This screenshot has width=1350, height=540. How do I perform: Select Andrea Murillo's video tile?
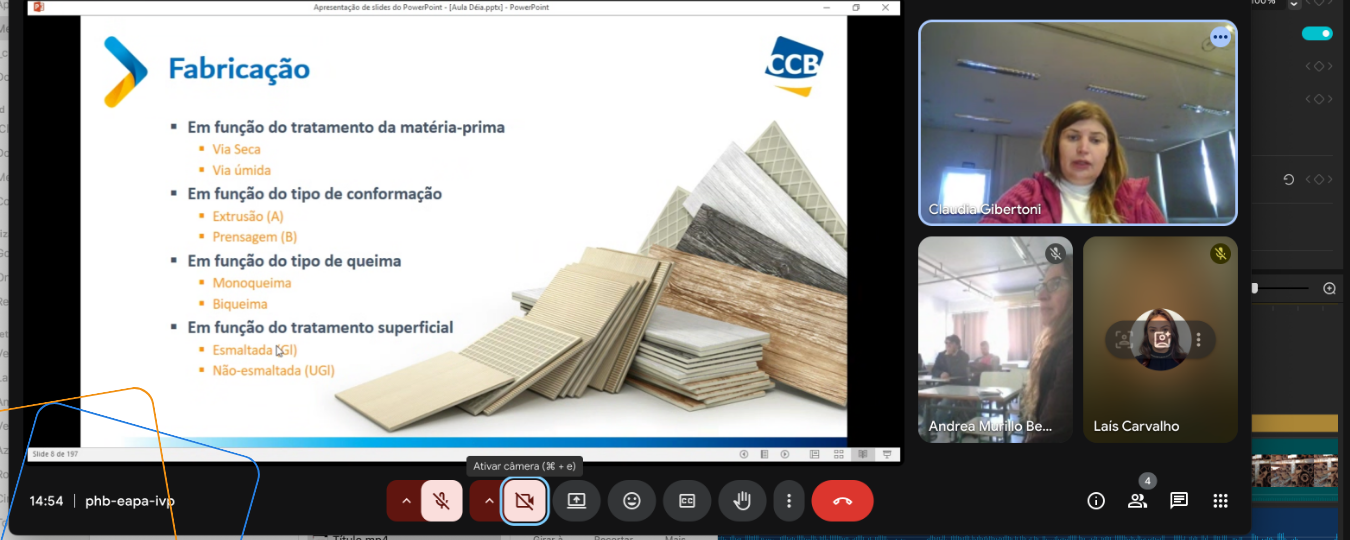coord(995,338)
